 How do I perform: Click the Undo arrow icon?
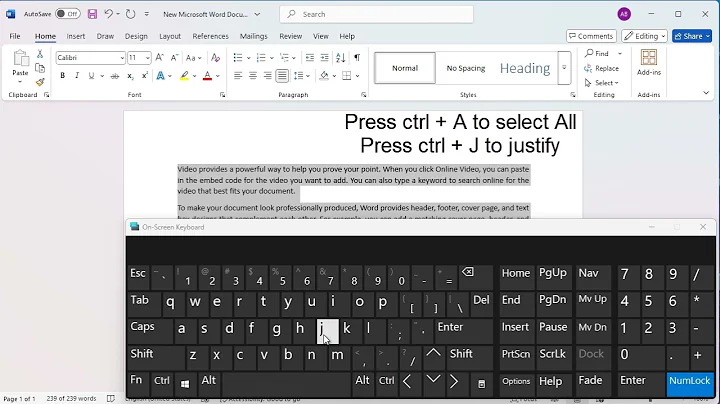[108, 14]
